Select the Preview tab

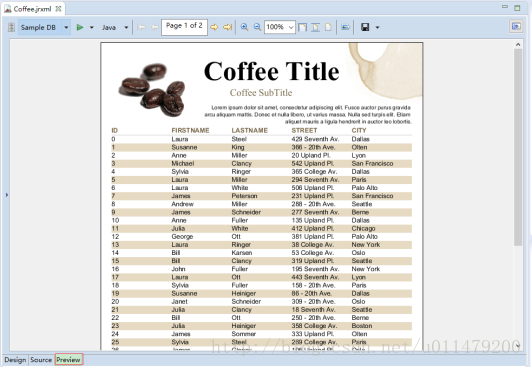pyautogui.click(x=69, y=360)
